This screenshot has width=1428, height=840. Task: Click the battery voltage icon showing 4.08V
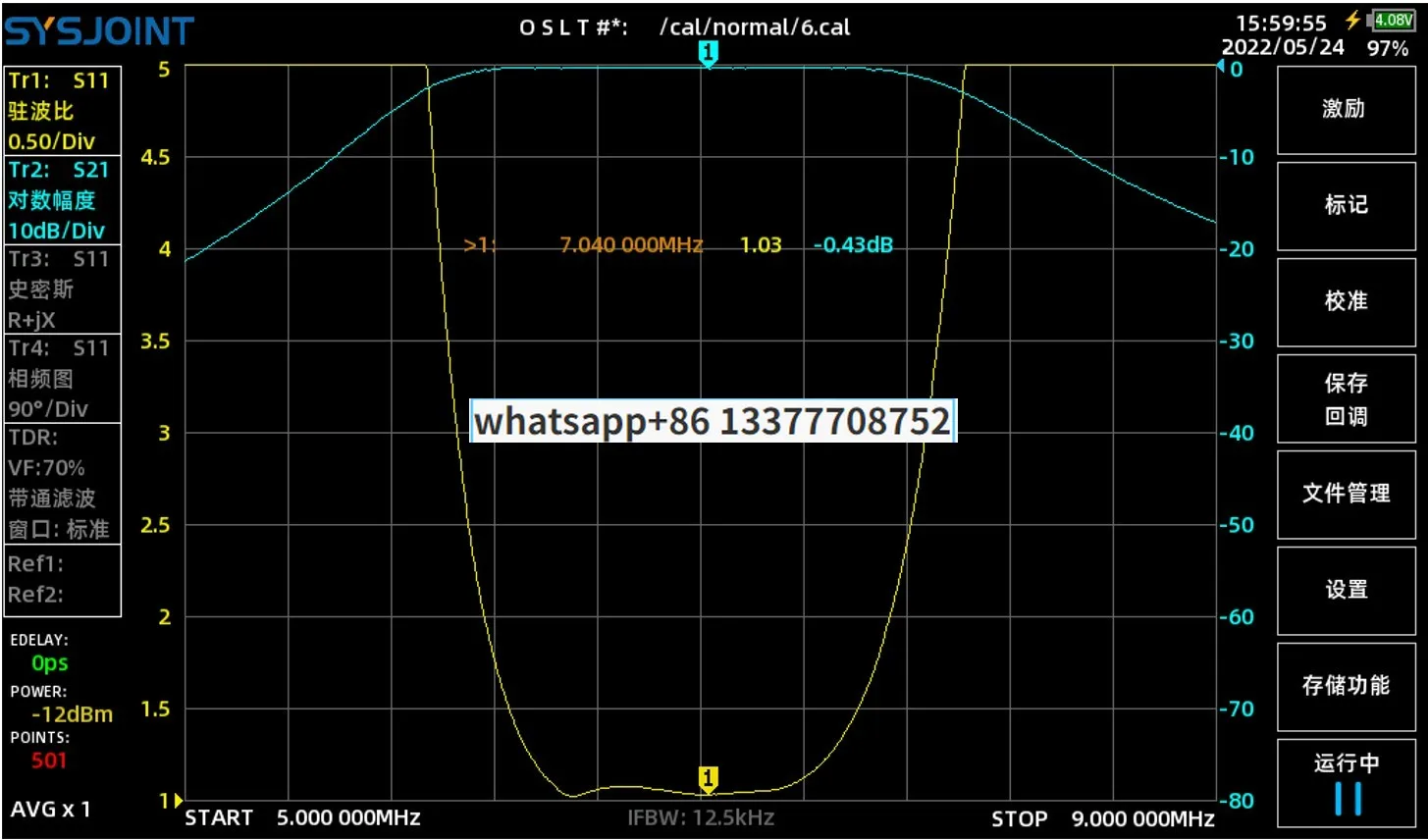[1393, 20]
